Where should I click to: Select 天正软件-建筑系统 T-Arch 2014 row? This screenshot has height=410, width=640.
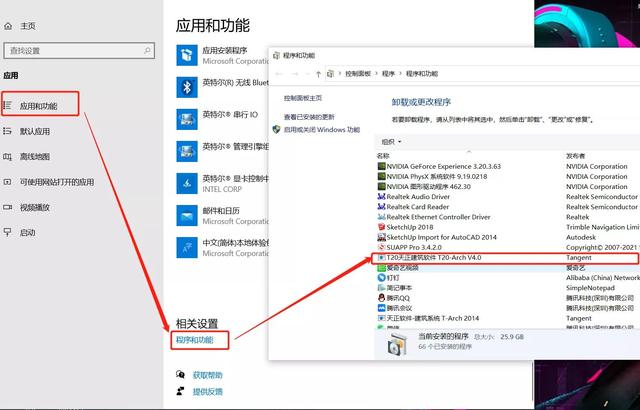tap(508, 318)
